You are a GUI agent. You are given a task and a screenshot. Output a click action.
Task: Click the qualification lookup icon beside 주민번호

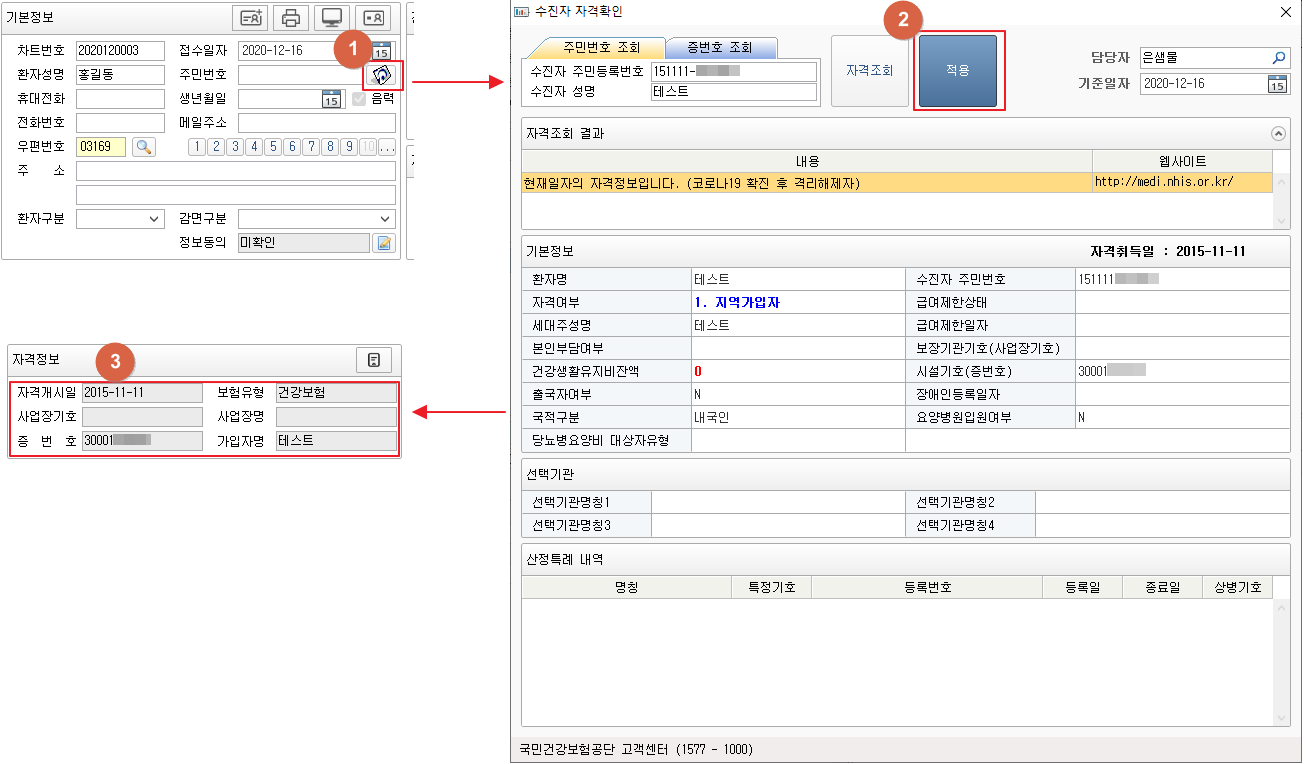click(381, 75)
